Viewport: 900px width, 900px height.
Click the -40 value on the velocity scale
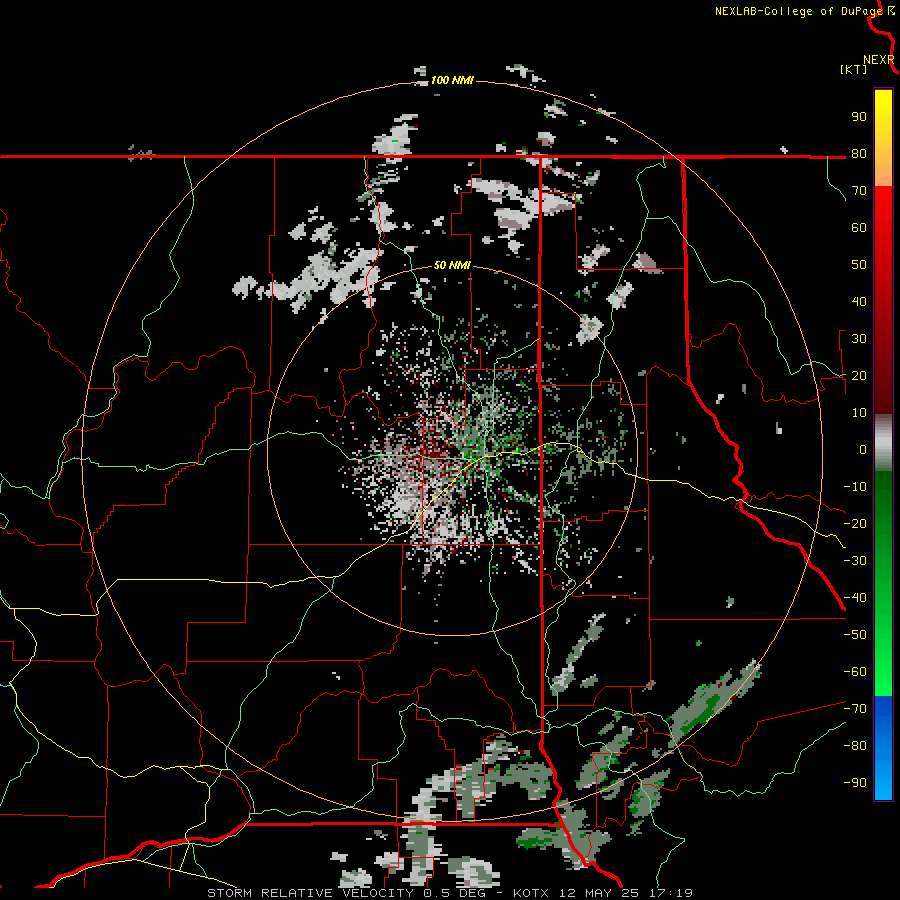[x=855, y=598]
